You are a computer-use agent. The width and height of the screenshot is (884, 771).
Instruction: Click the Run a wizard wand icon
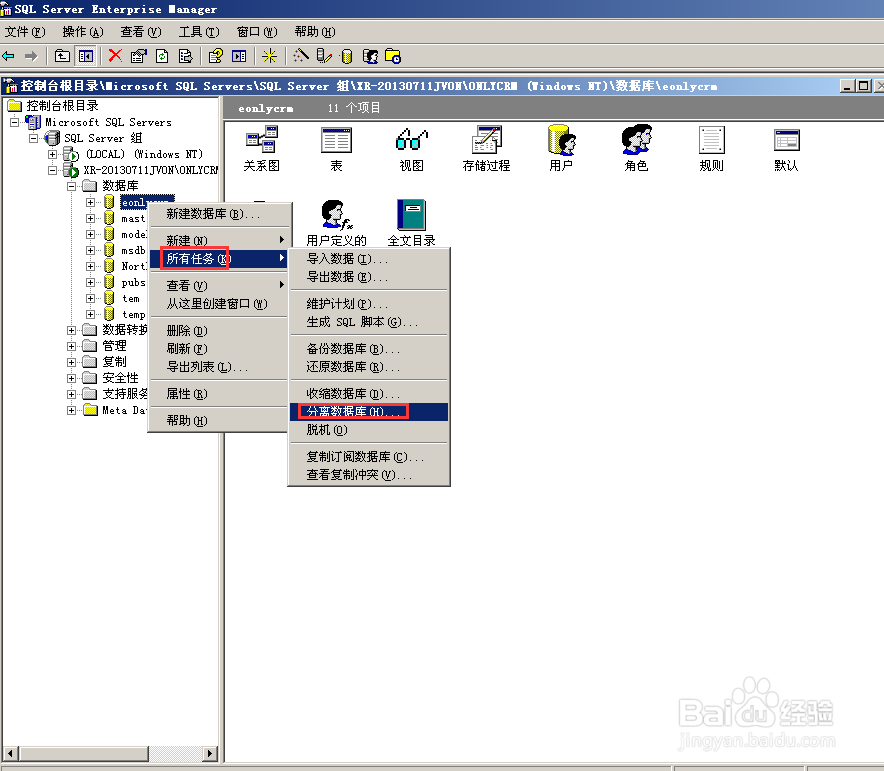(x=301, y=56)
